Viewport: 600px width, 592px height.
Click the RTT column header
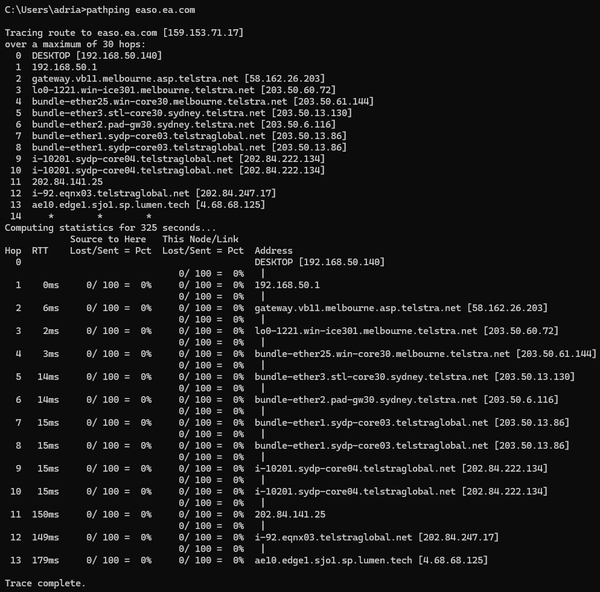40,250
